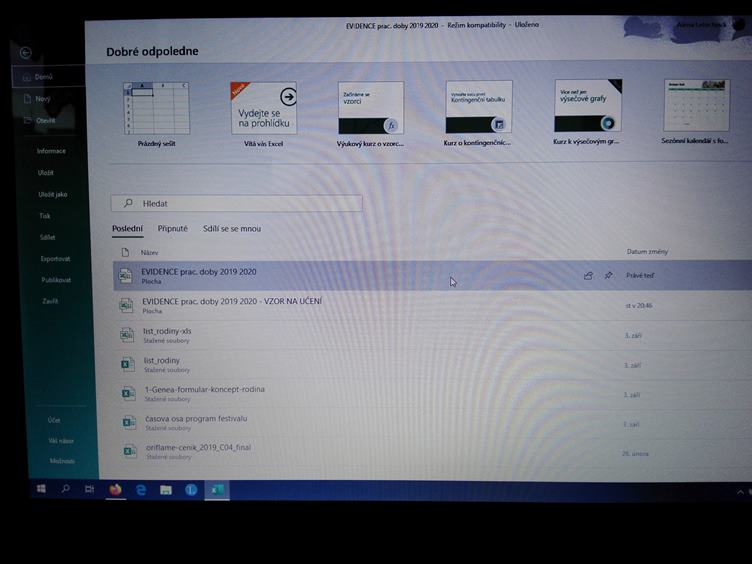
Task: Click file icon beside 1-Genea-formular-koncept-rodina
Action: click(129, 393)
